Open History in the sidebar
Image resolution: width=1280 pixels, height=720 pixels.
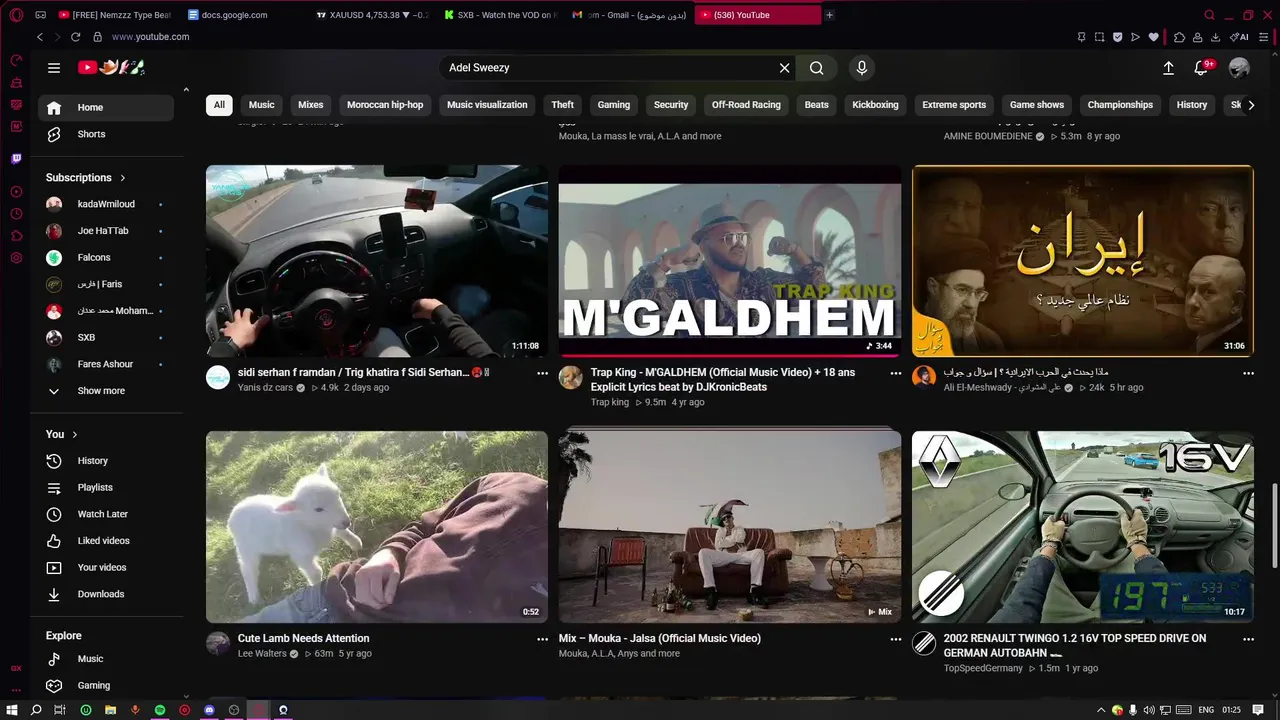tap(106, 461)
